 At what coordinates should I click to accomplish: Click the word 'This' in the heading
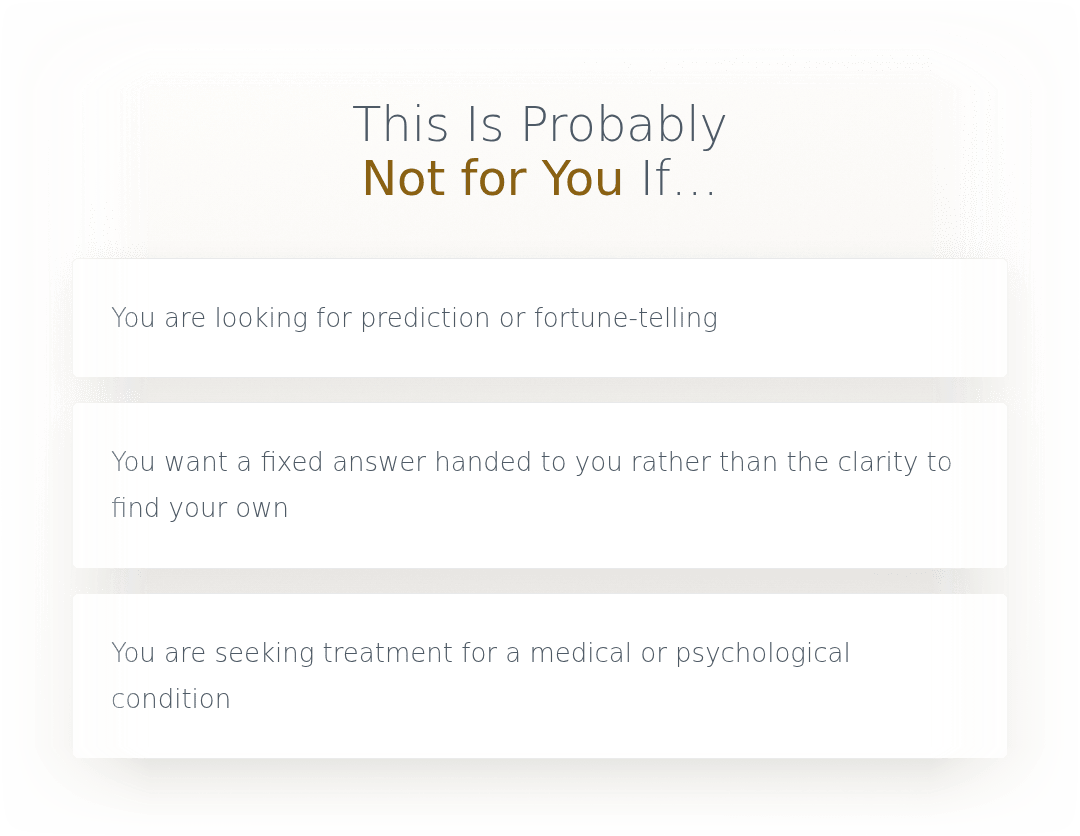(401, 125)
